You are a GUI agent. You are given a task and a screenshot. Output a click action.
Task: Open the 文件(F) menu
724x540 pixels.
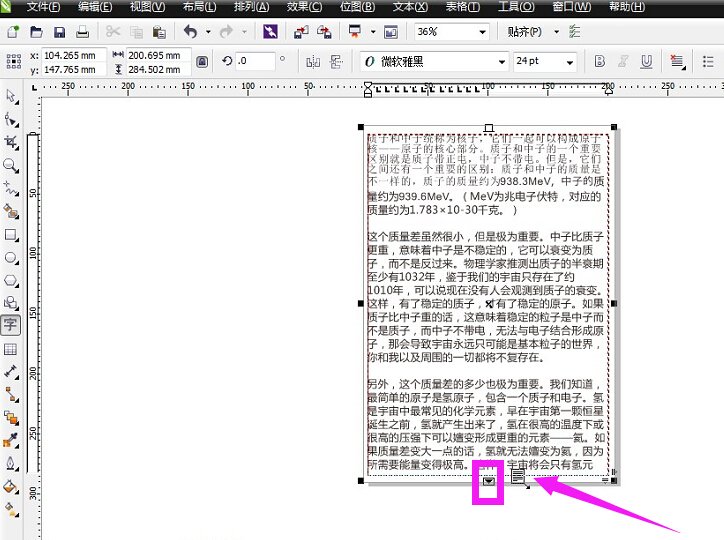[x=43, y=6]
